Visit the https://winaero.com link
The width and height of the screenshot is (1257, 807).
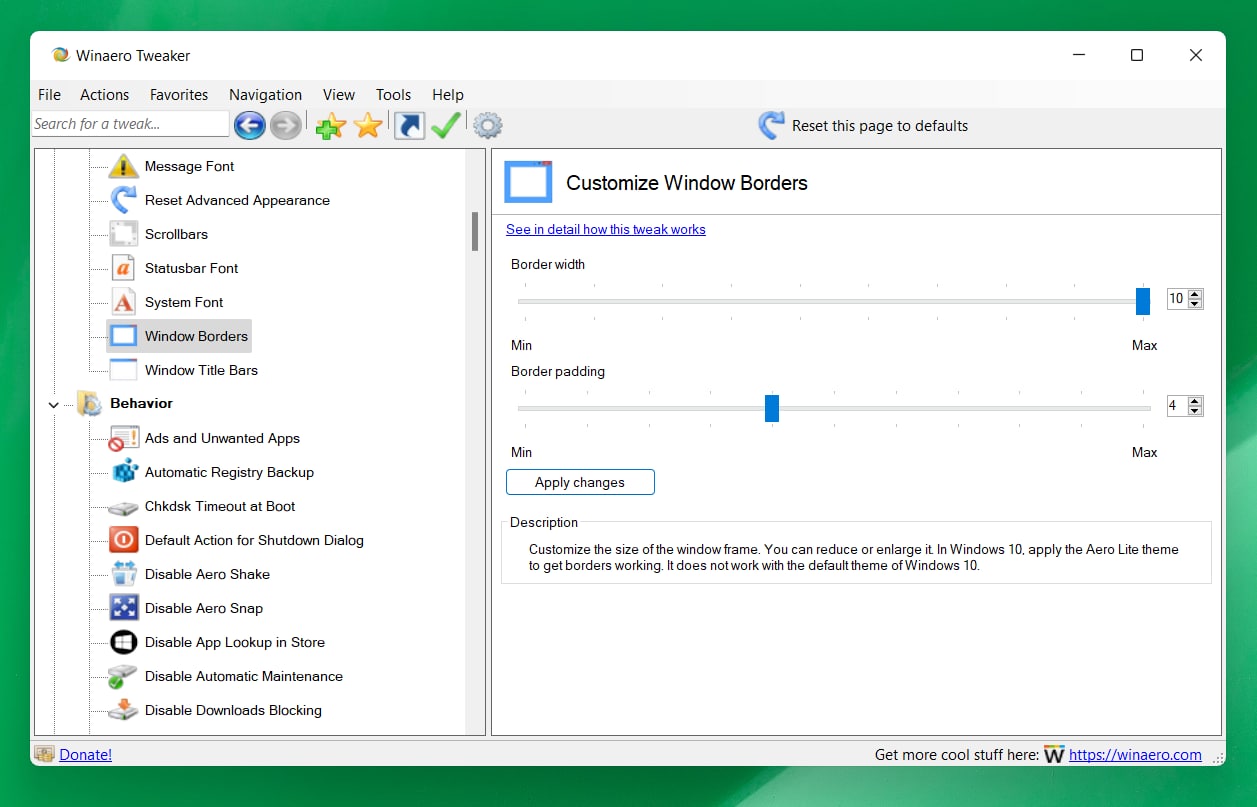(1135, 755)
